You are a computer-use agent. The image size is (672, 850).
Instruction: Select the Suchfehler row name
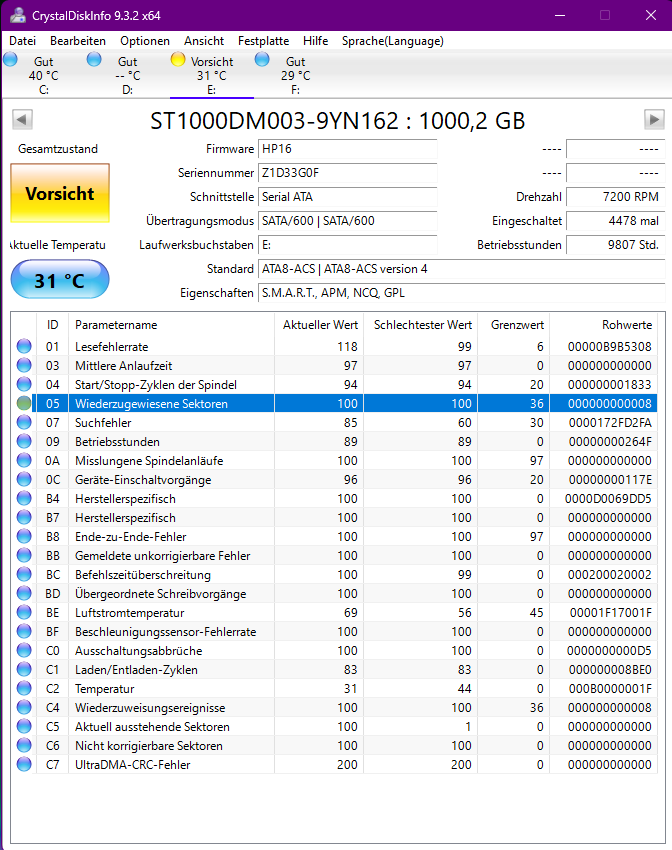[x=103, y=422]
